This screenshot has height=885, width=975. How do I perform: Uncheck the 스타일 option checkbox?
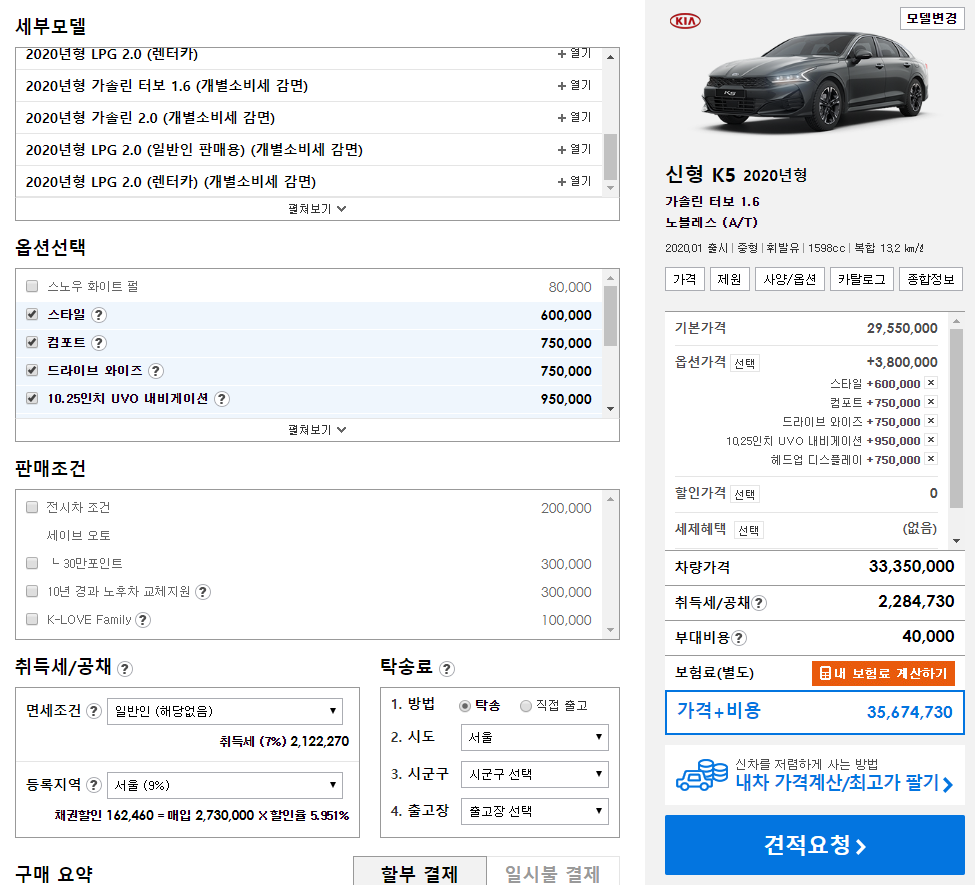point(32,314)
